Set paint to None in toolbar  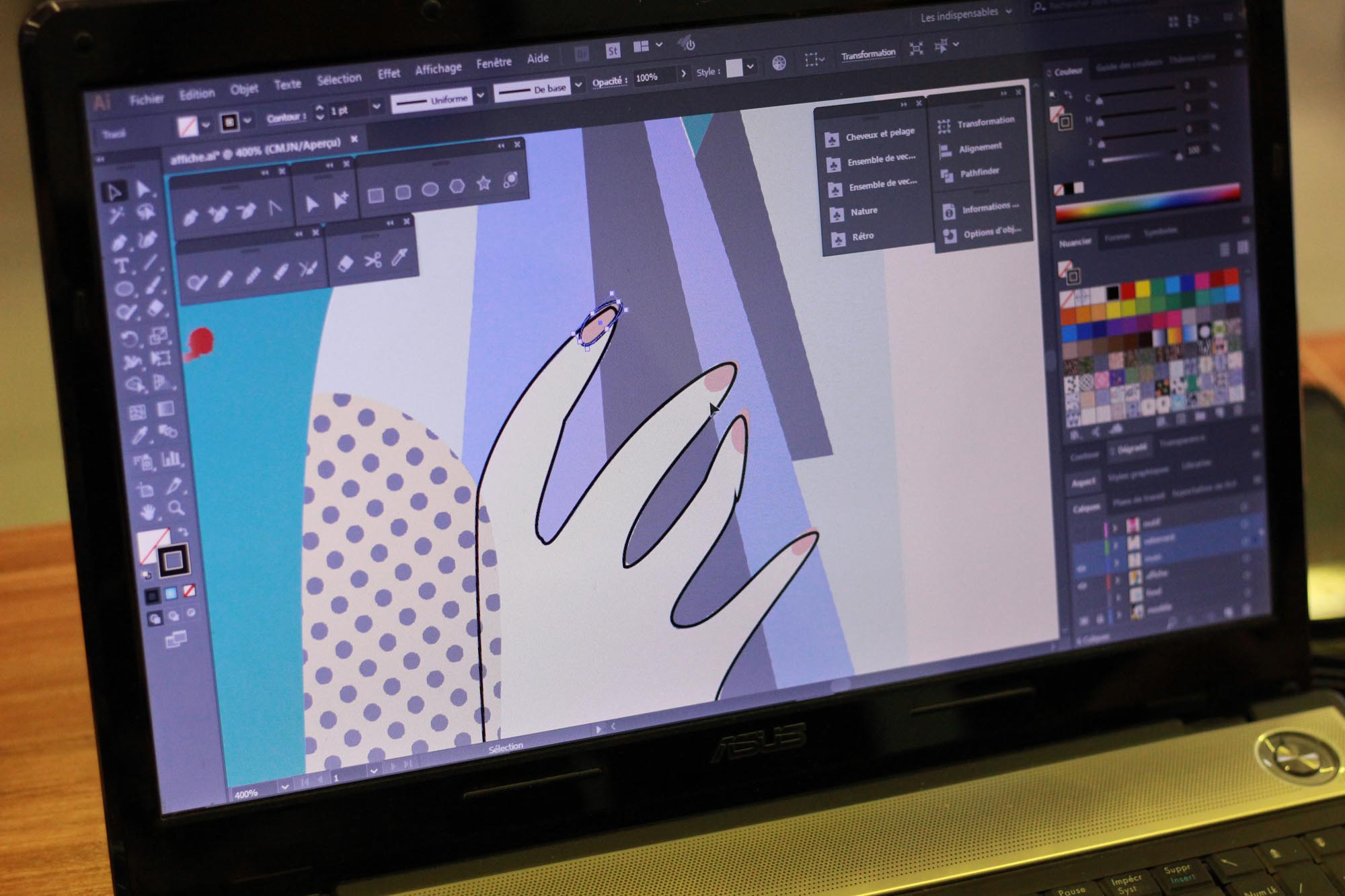(x=190, y=591)
